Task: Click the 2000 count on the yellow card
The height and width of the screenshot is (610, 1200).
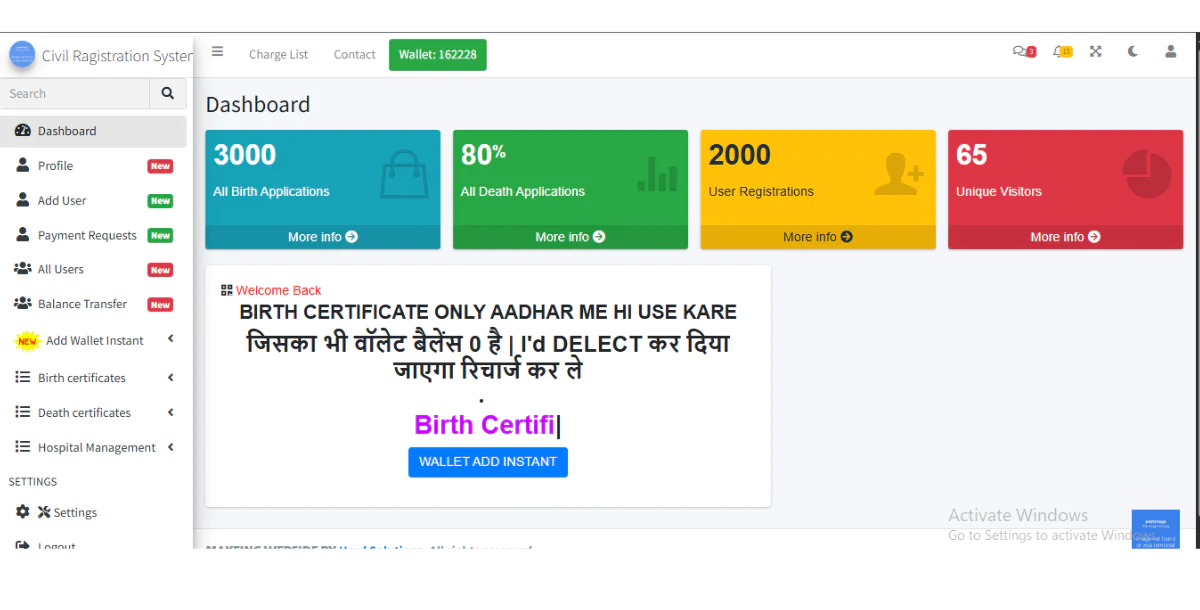Action: [740, 155]
